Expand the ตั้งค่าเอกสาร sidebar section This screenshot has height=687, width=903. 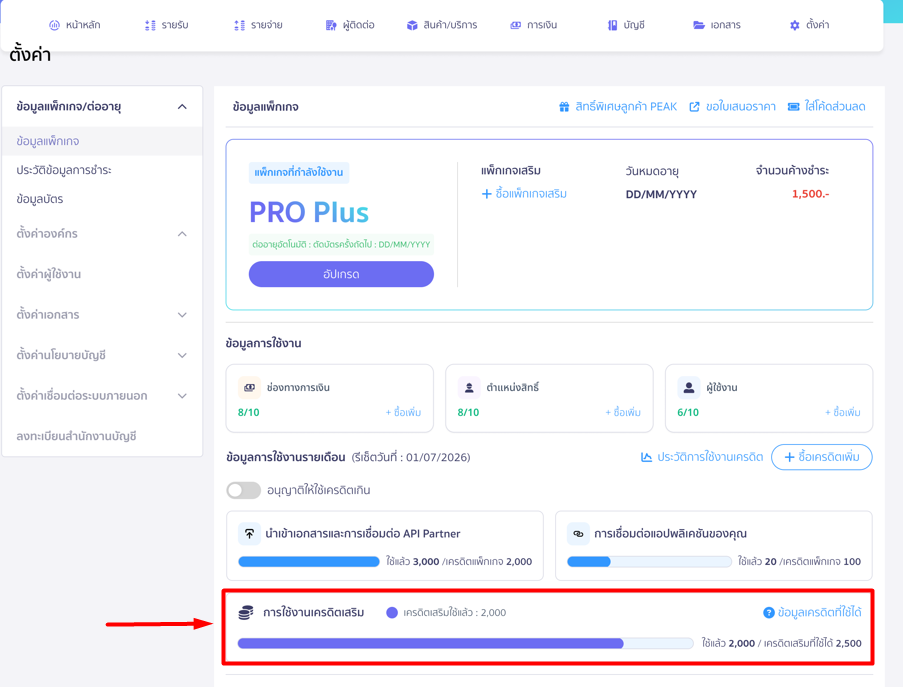click(182, 315)
